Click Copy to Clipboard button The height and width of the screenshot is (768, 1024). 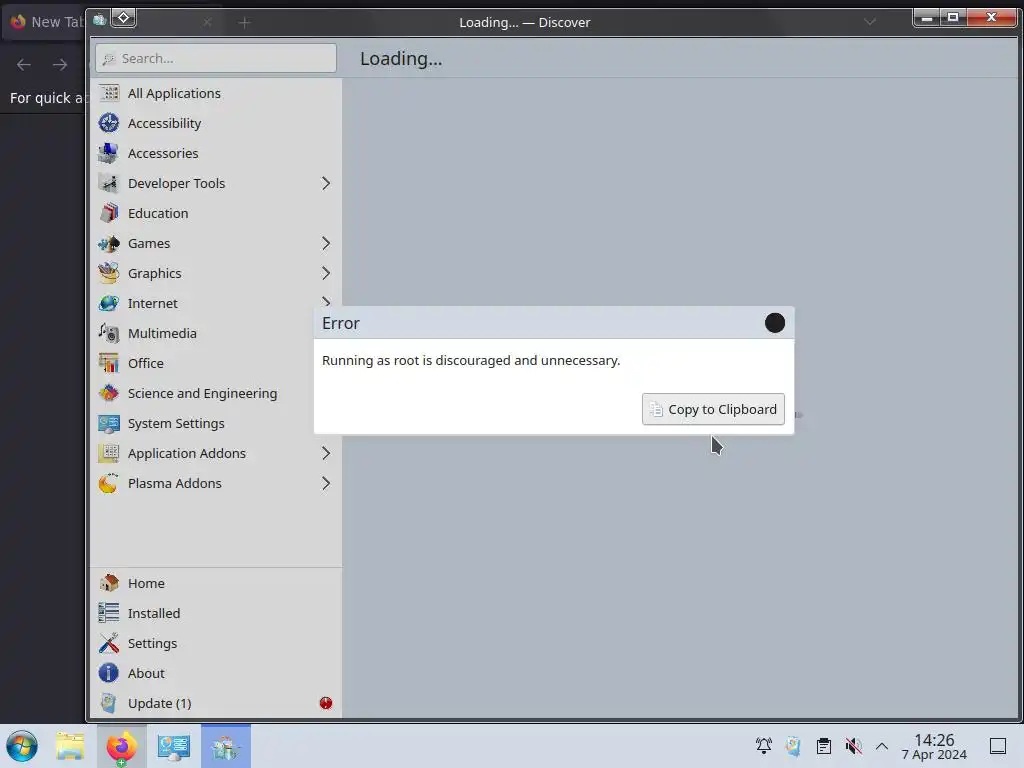point(713,409)
